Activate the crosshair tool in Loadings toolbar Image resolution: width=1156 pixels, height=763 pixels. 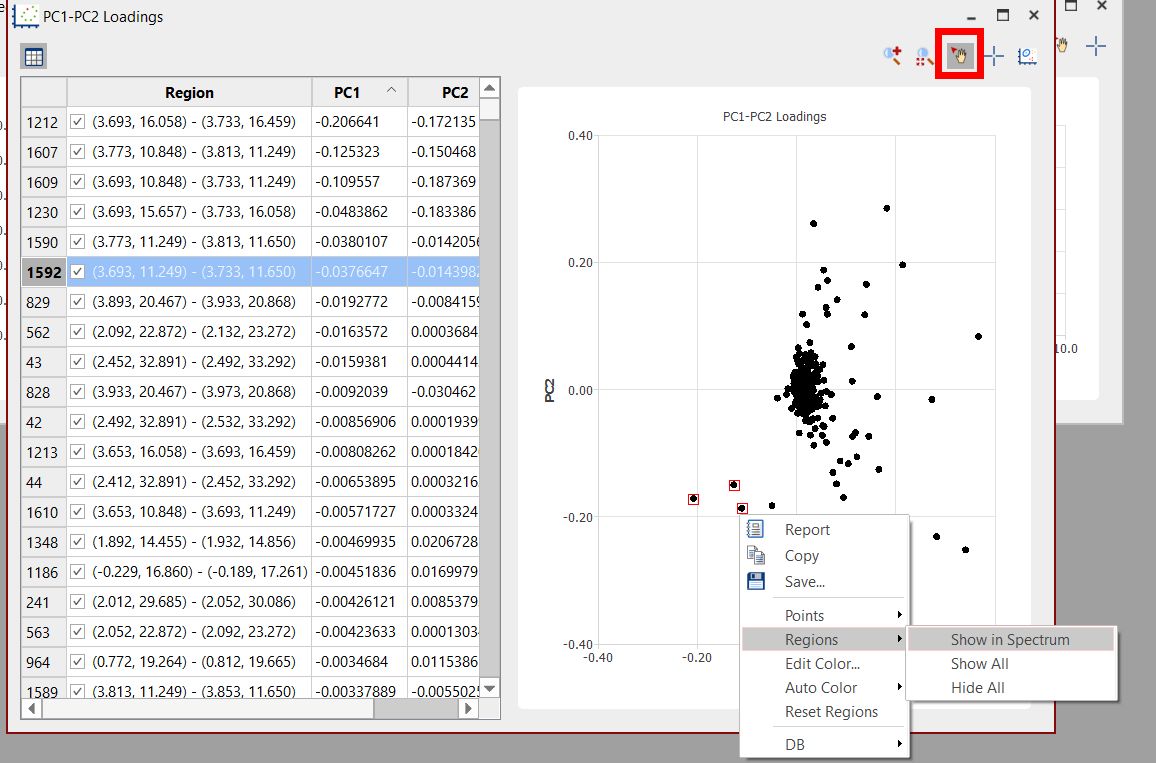(x=993, y=56)
